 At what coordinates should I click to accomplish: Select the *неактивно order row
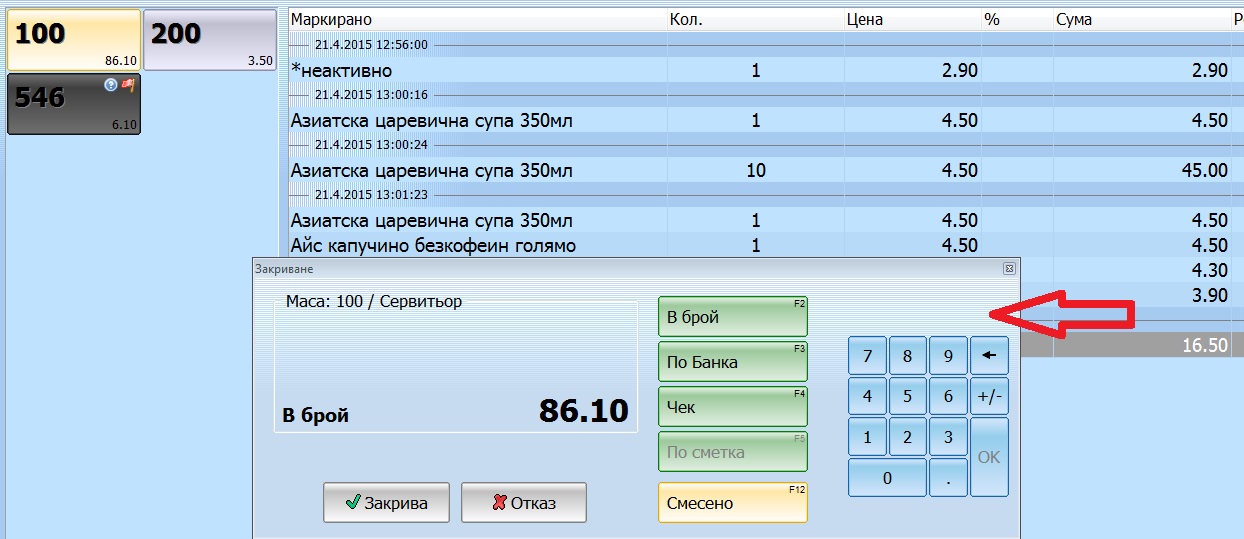[341, 71]
